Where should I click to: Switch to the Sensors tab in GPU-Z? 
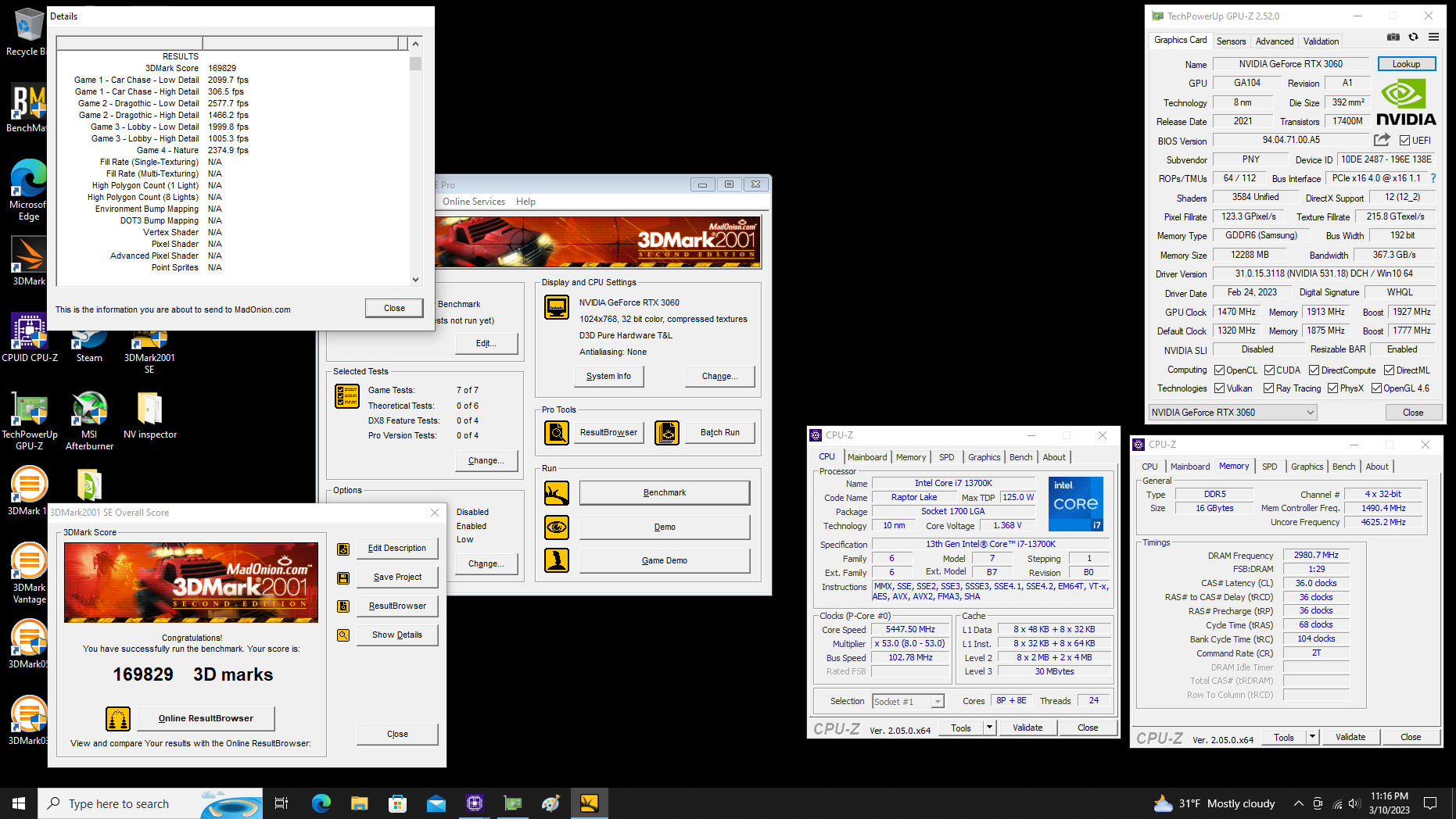[1231, 41]
